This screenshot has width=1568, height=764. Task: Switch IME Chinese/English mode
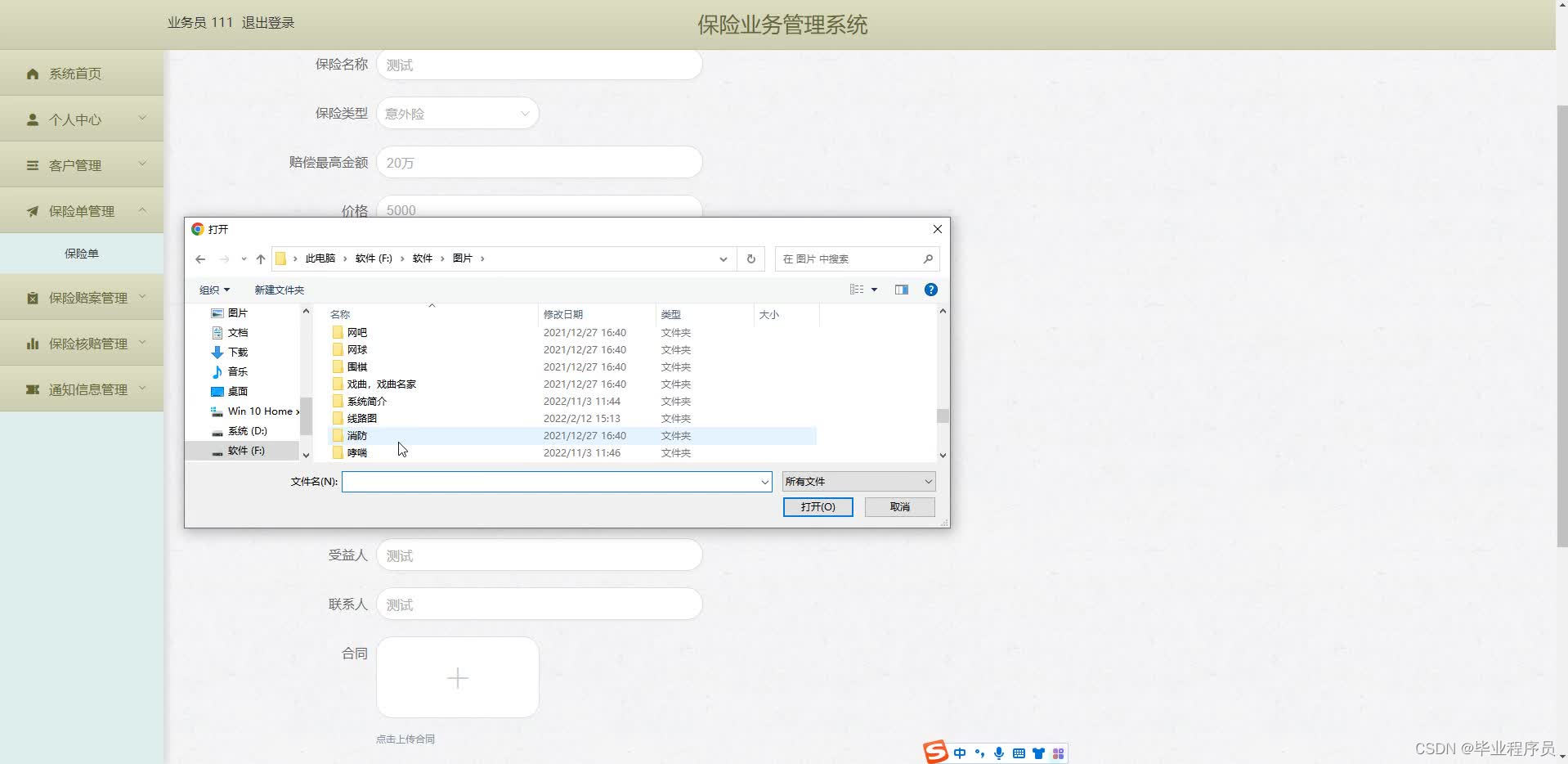click(x=960, y=753)
